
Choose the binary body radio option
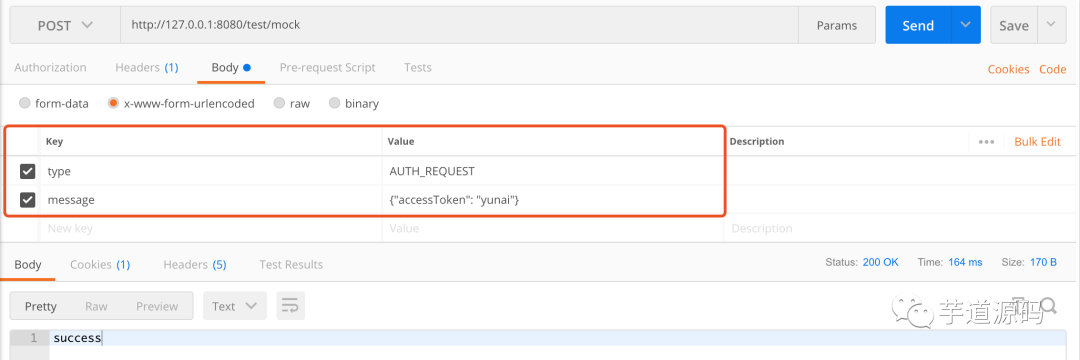(x=335, y=103)
